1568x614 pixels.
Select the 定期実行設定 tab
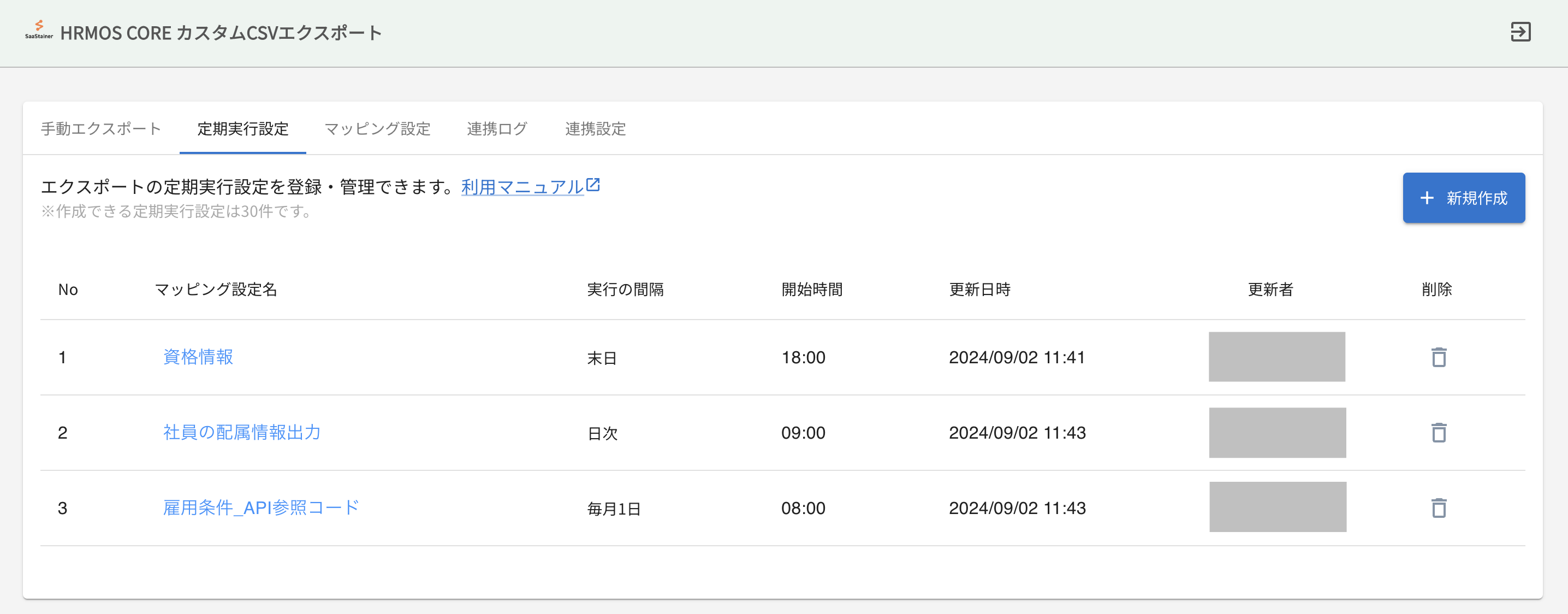tap(242, 128)
